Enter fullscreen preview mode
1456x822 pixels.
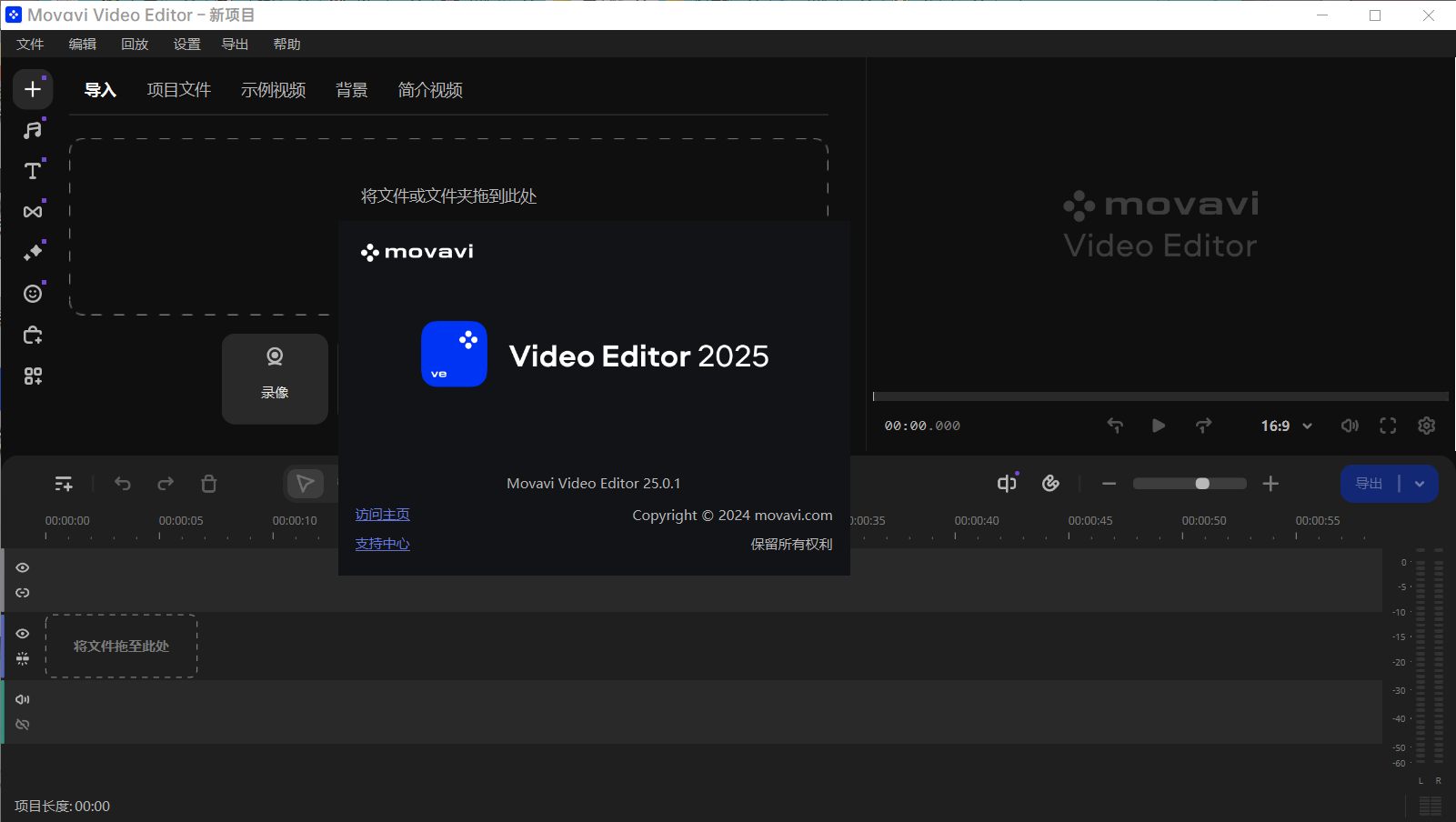tap(1388, 426)
